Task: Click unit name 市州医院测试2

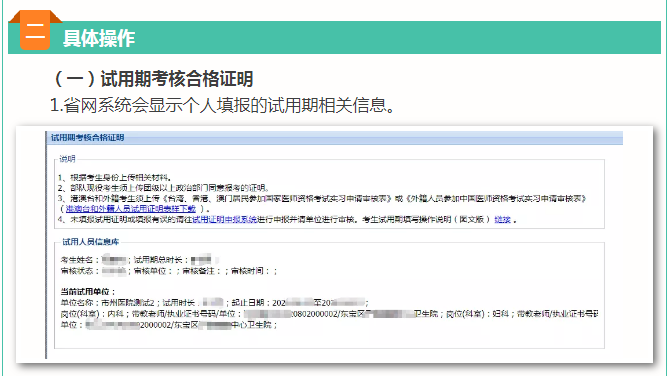Action: click(128, 303)
